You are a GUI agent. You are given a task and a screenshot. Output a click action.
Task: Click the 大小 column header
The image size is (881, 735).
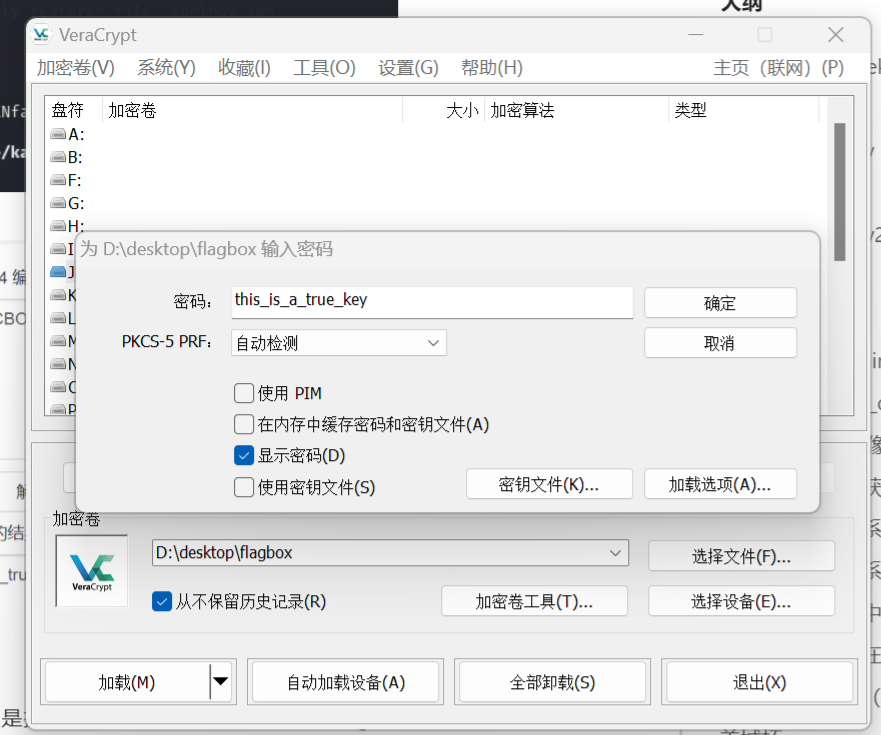click(x=444, y=110)
